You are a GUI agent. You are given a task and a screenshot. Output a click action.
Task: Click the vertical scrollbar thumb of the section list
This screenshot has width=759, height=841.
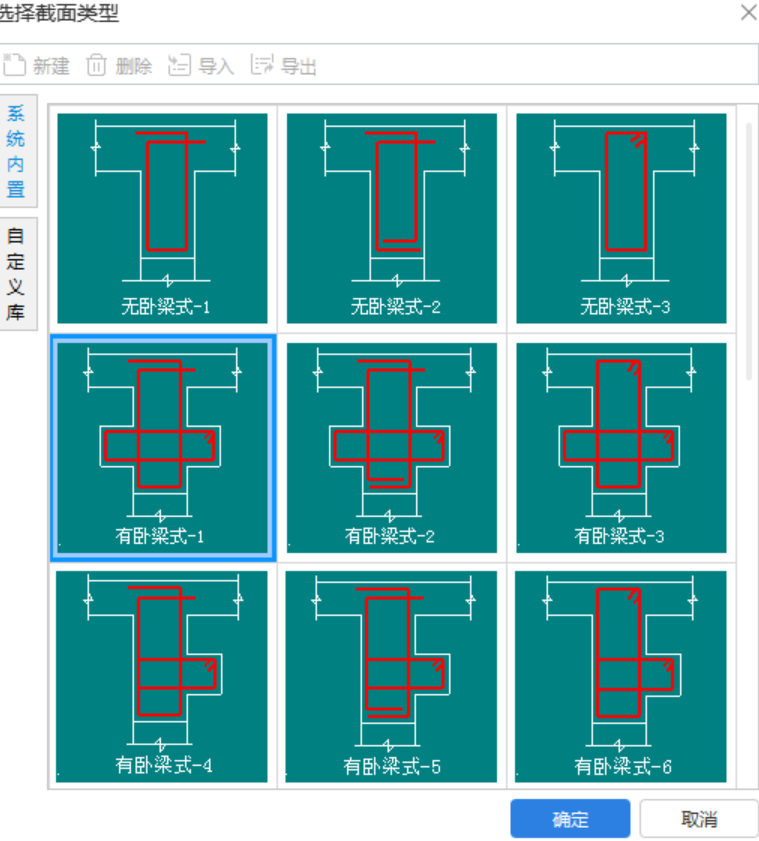(749, 252)
